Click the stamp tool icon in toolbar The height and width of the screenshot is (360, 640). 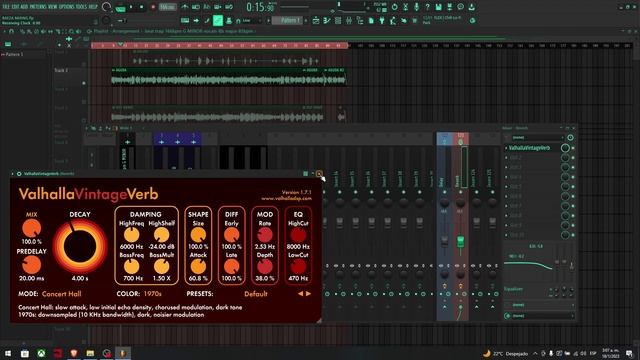pos(229,20)
